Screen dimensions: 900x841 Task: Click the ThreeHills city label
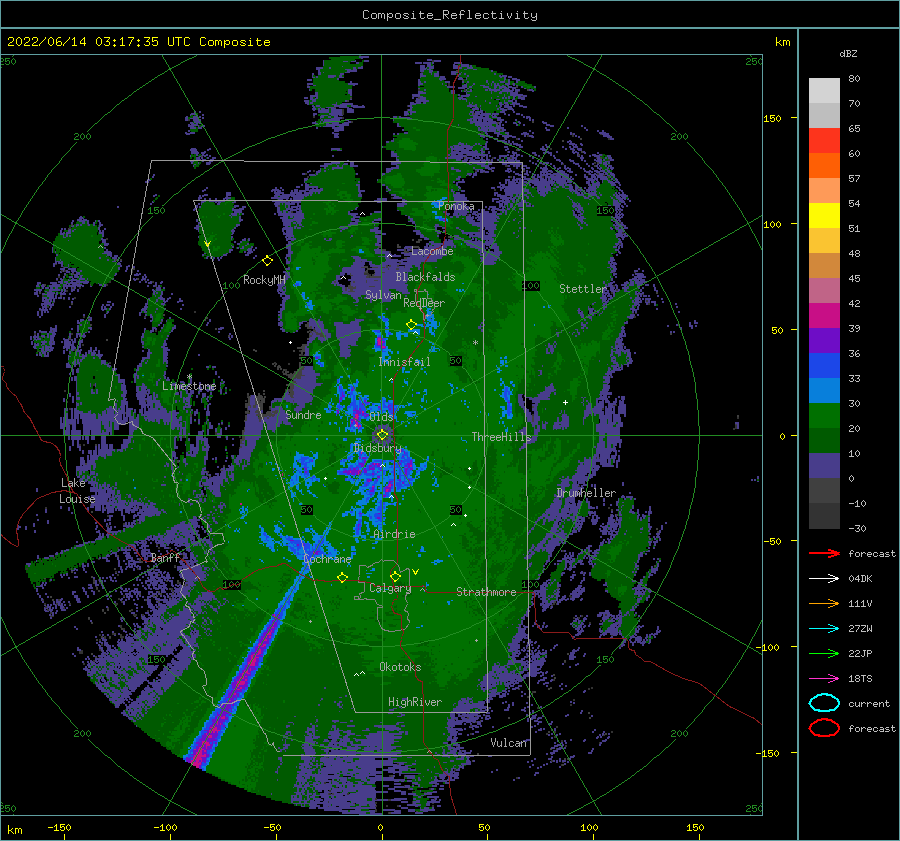tap(501, 437)
